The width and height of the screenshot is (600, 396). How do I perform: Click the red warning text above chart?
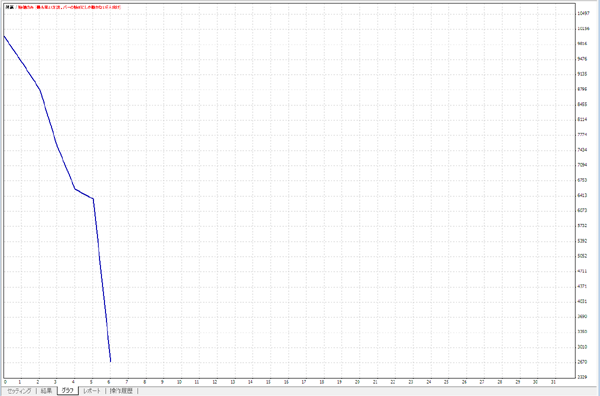[x=70, y=7]
